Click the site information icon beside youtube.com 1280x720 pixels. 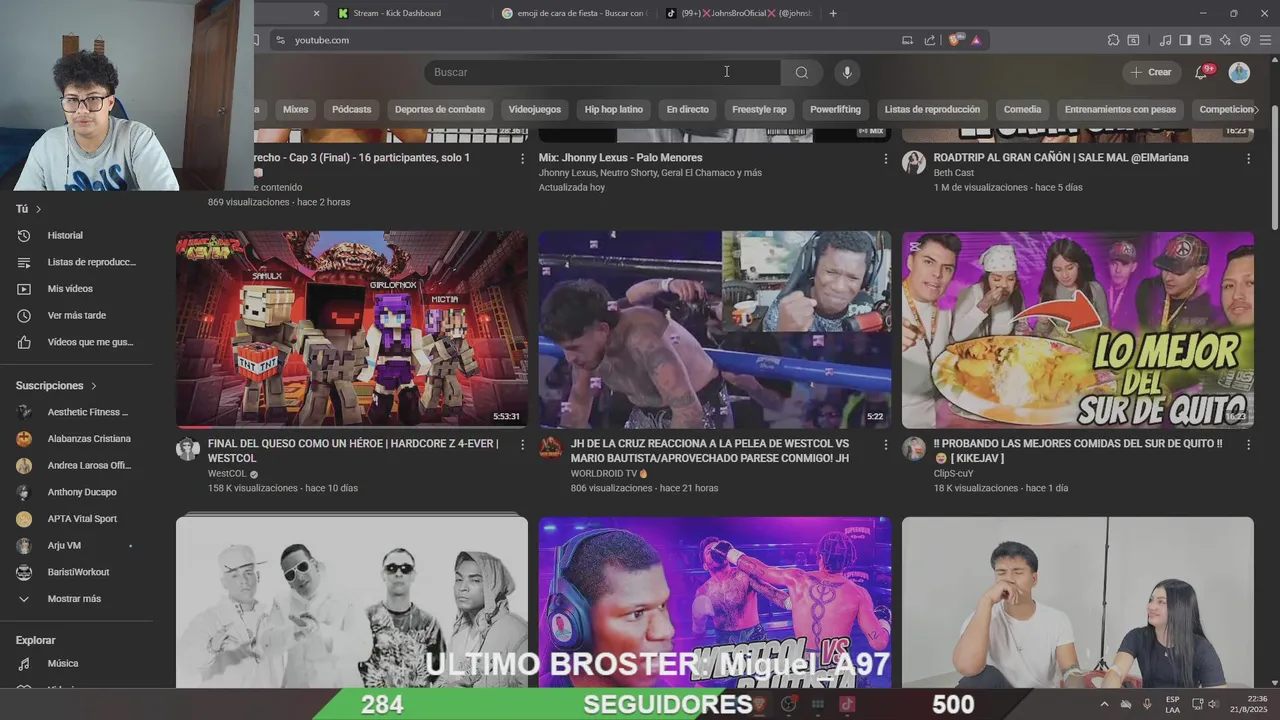coord(280,40)
